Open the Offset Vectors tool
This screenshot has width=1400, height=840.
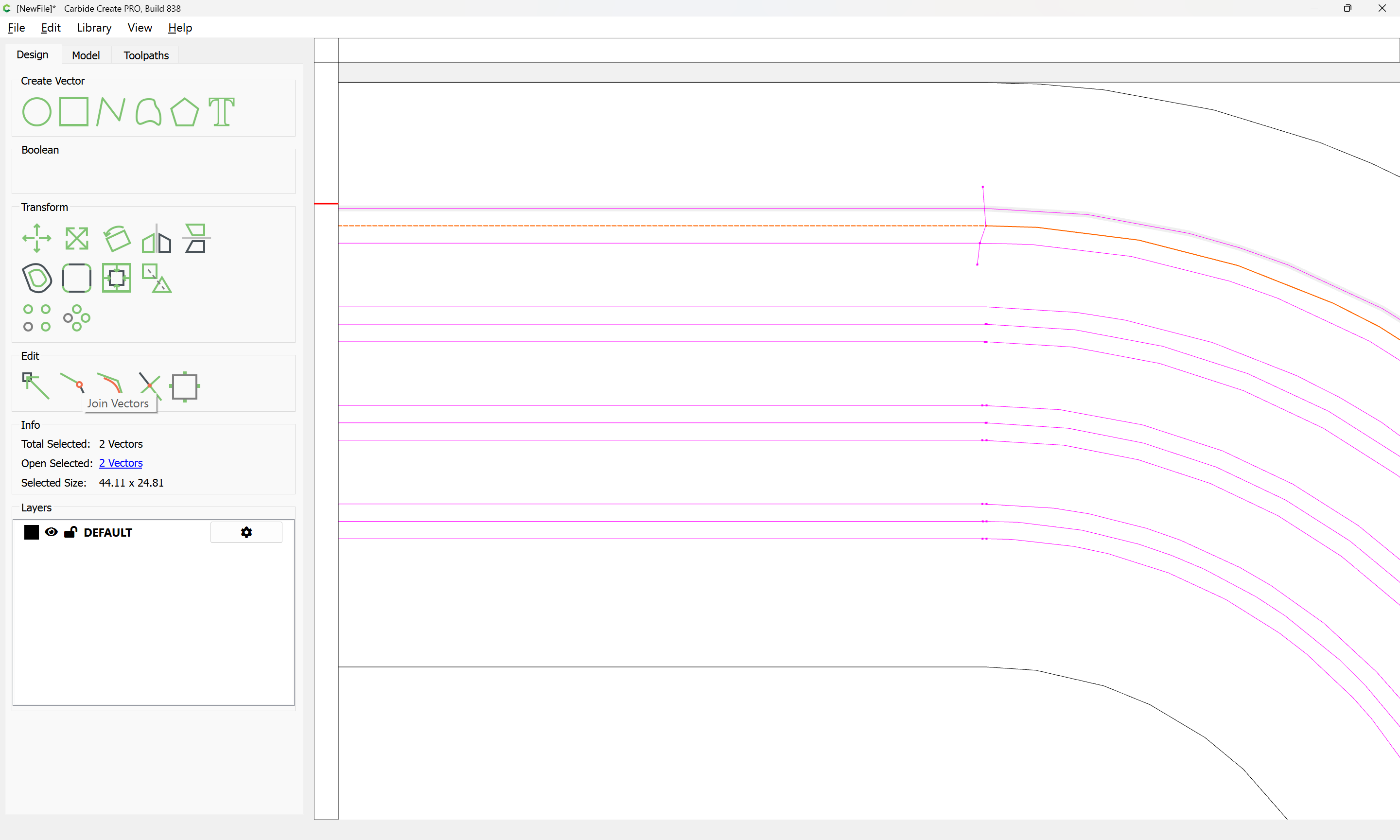pos(37,278)
